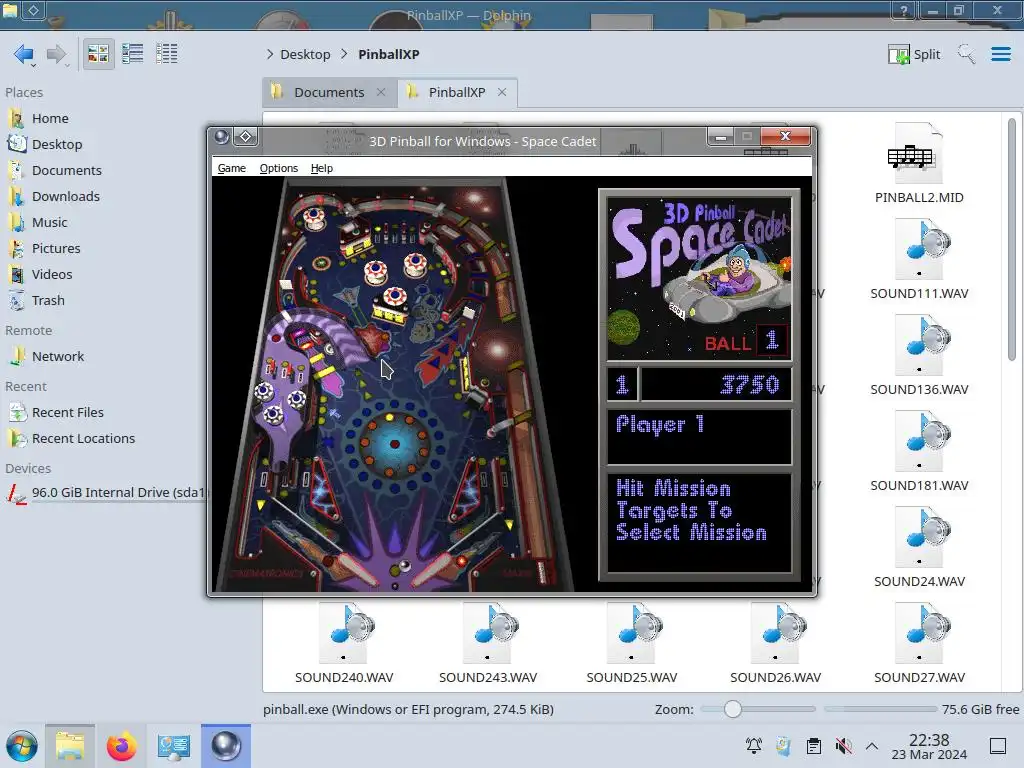Open Options menu in Pinball
Image resolution: width=1024 pixels, height=768 pixels.
pyautogui.click(x=279, y=168)
